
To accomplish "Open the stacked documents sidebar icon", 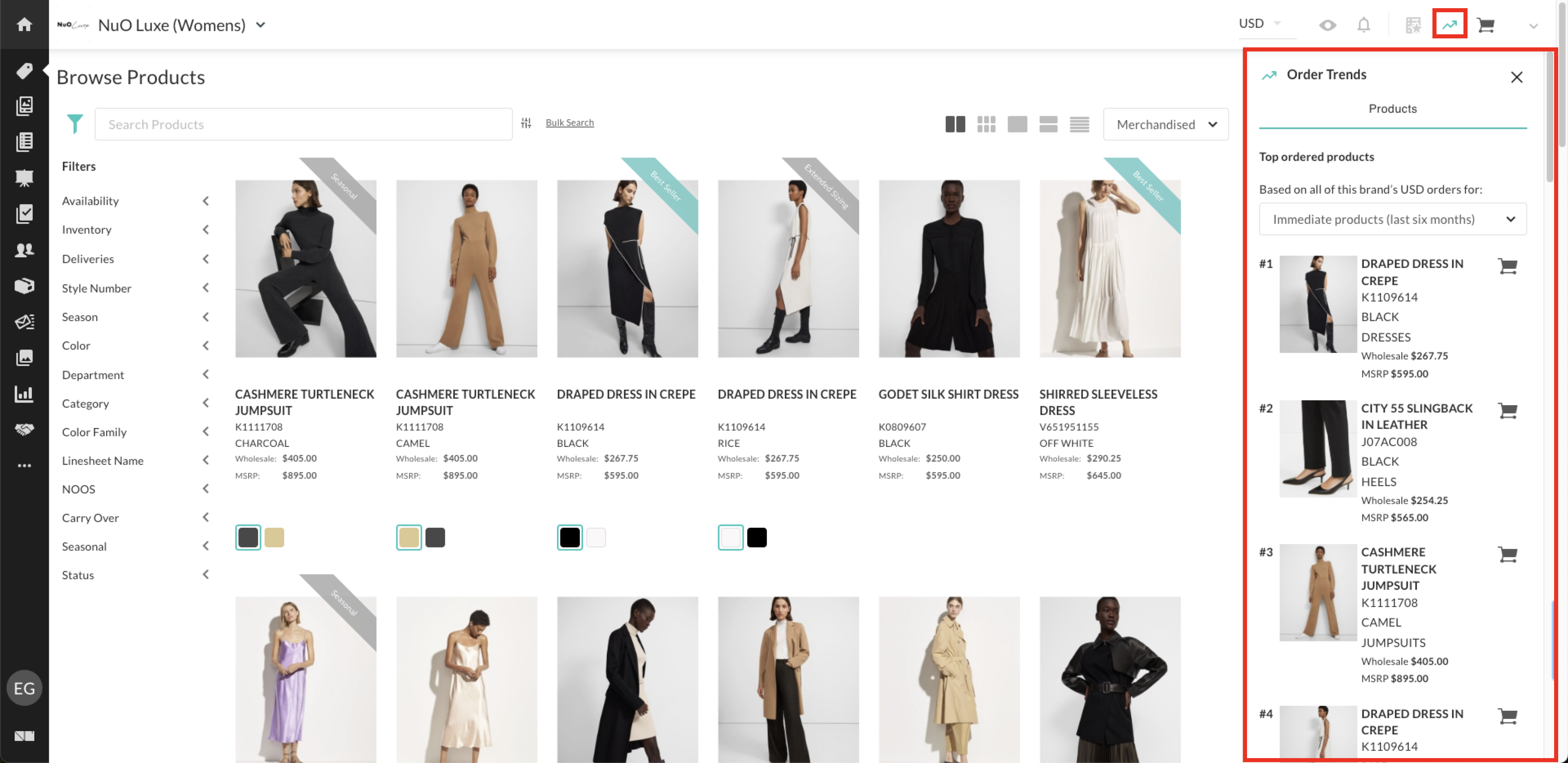I will click(24, 106).
